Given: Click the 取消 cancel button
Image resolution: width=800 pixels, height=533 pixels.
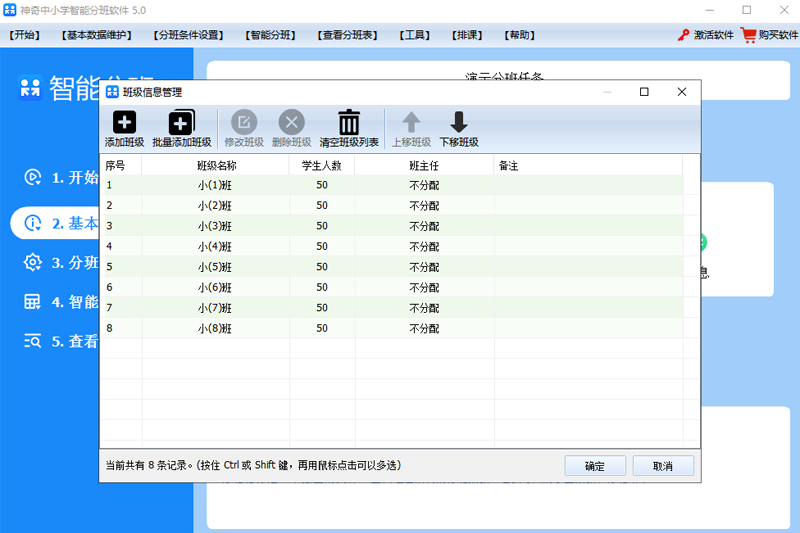Looking at the screenshot, I should (x=663, y=466).
